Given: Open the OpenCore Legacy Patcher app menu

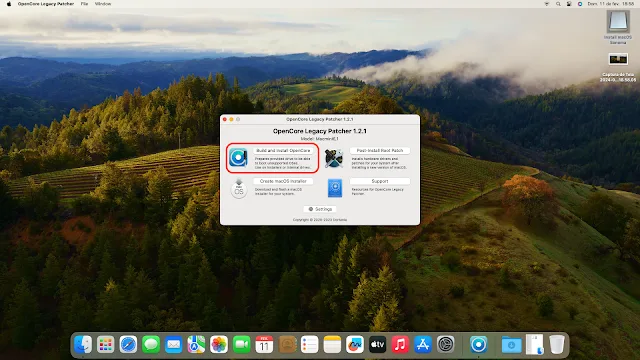Looking at the screenshot, I should pyautogui.click(x=46, y=4).
